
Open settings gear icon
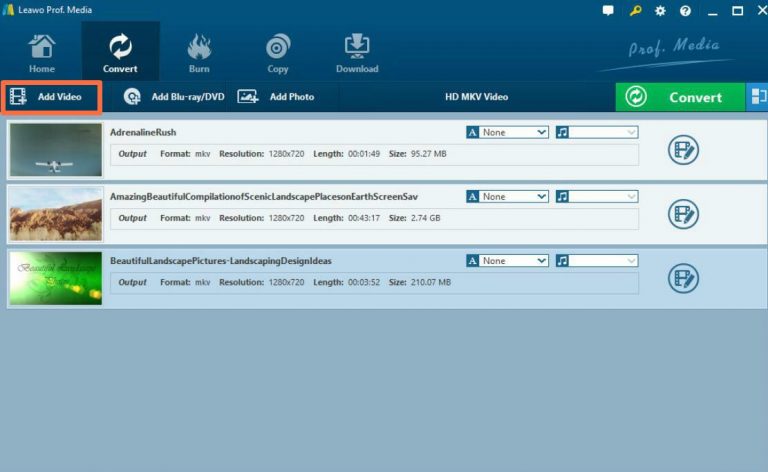point(660,11)
